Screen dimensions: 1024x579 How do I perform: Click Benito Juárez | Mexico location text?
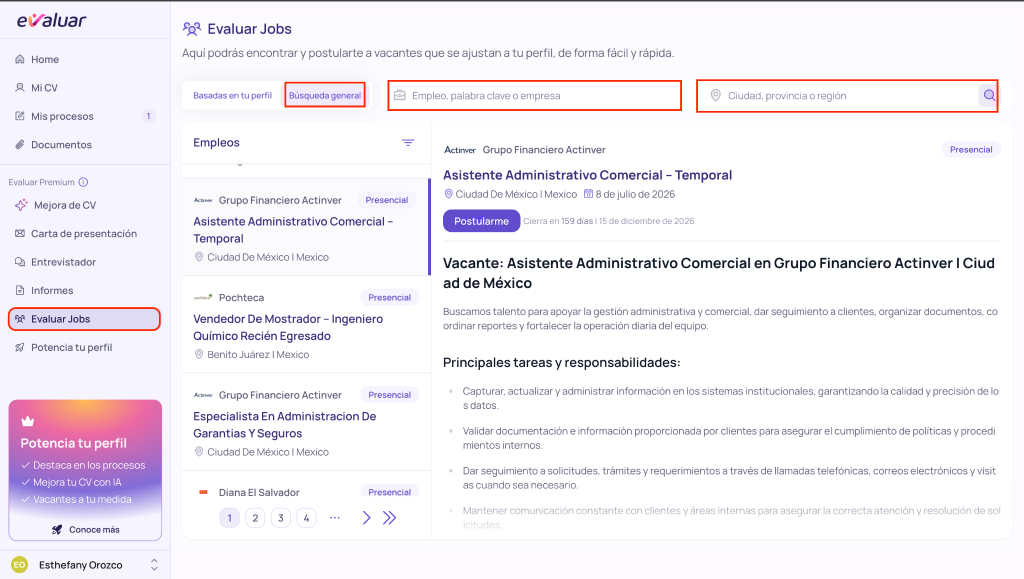tap(258, 354)
